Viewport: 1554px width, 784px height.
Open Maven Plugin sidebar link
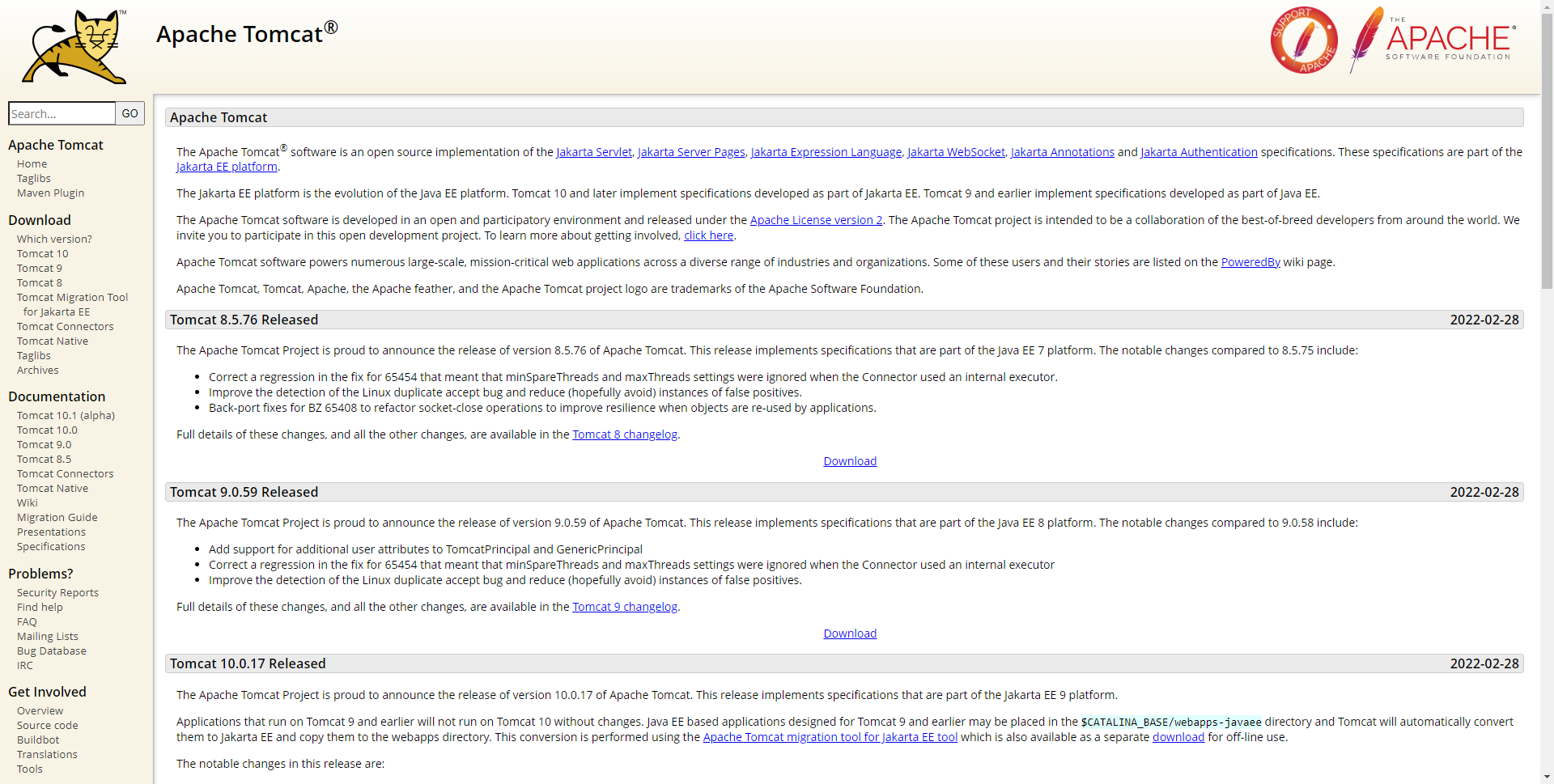(x=50, y=193)
